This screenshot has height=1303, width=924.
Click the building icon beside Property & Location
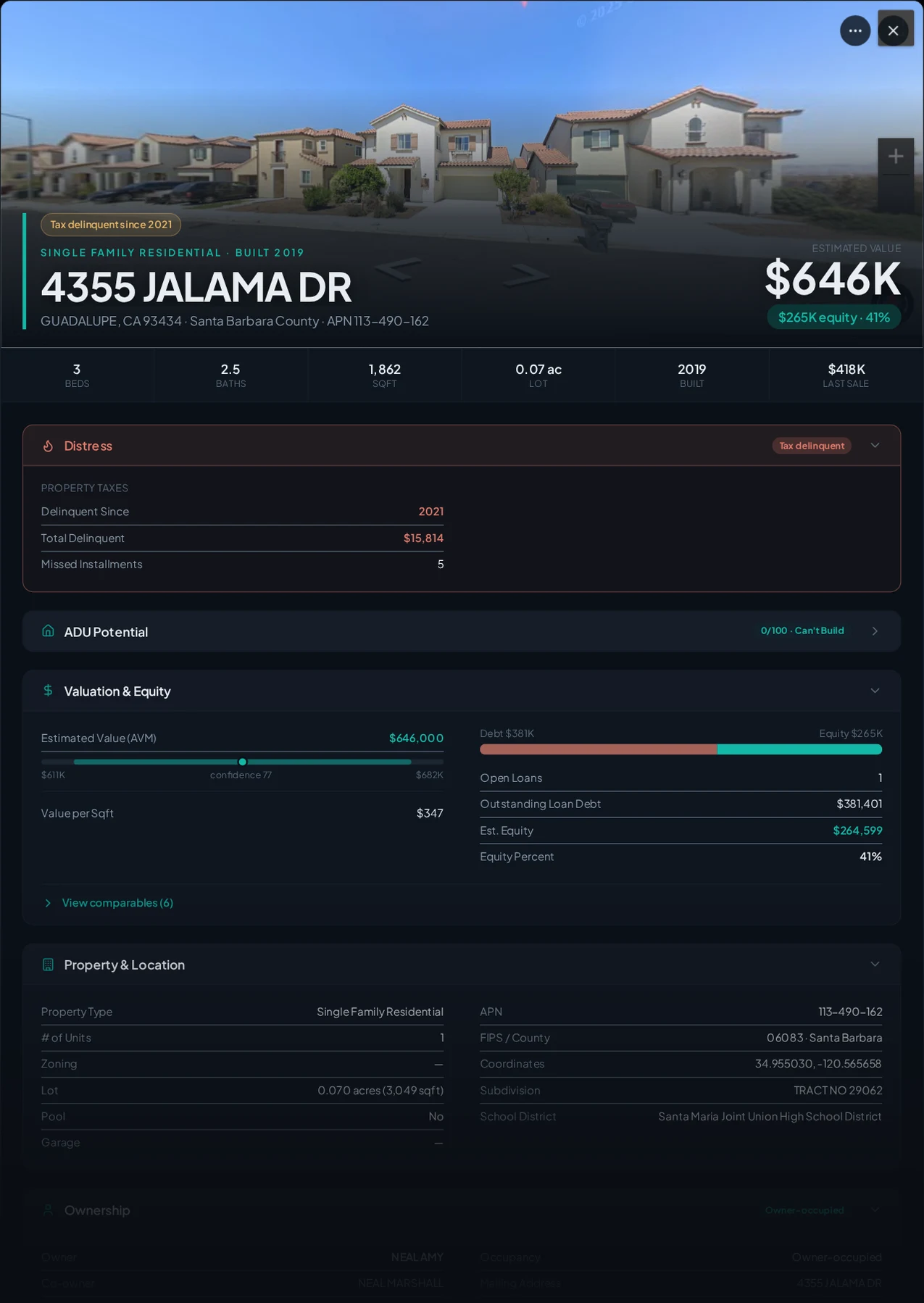(48, 965)
